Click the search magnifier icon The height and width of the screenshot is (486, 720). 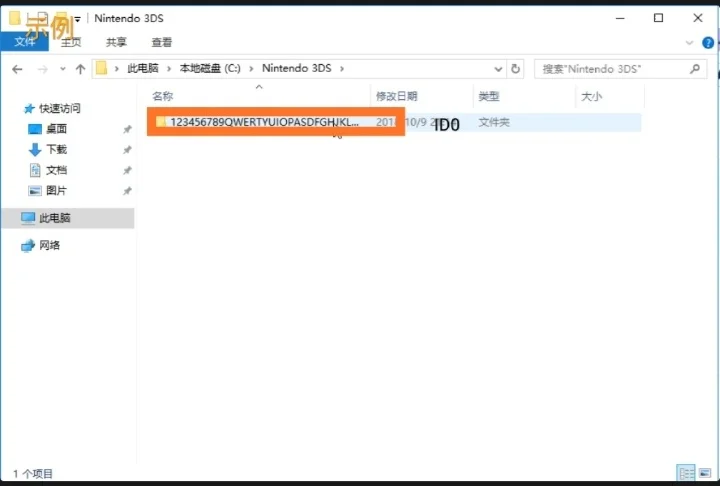coord(696,69)
